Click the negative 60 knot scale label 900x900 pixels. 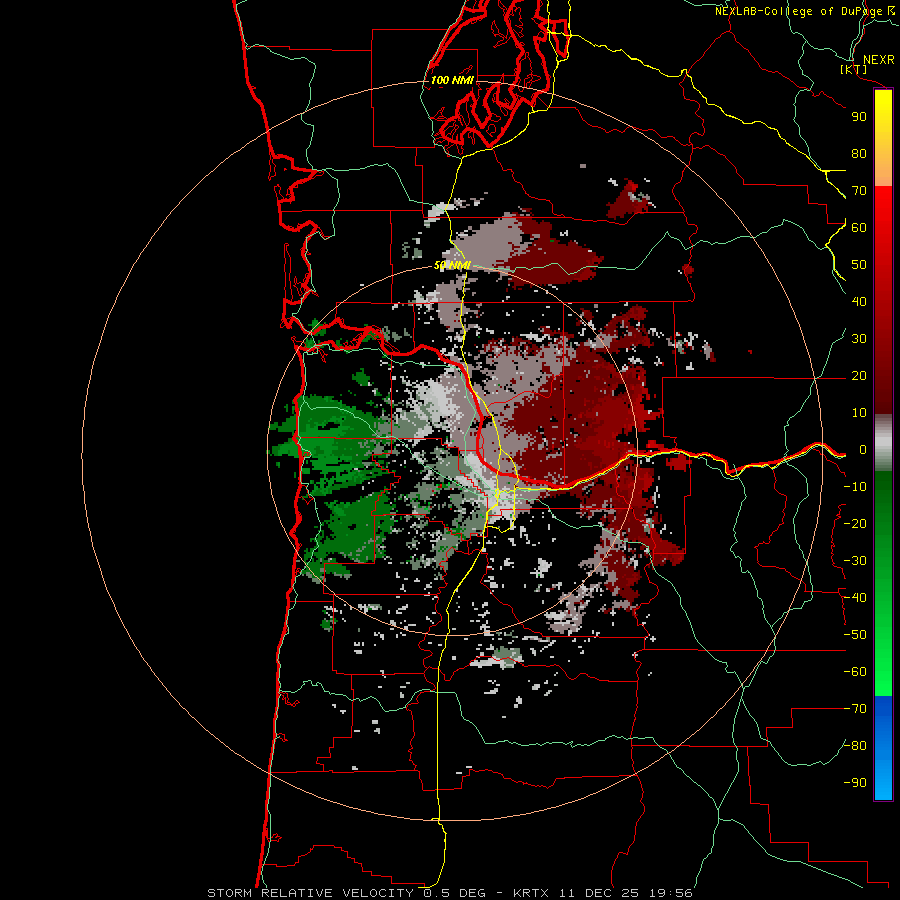(855, 672)
